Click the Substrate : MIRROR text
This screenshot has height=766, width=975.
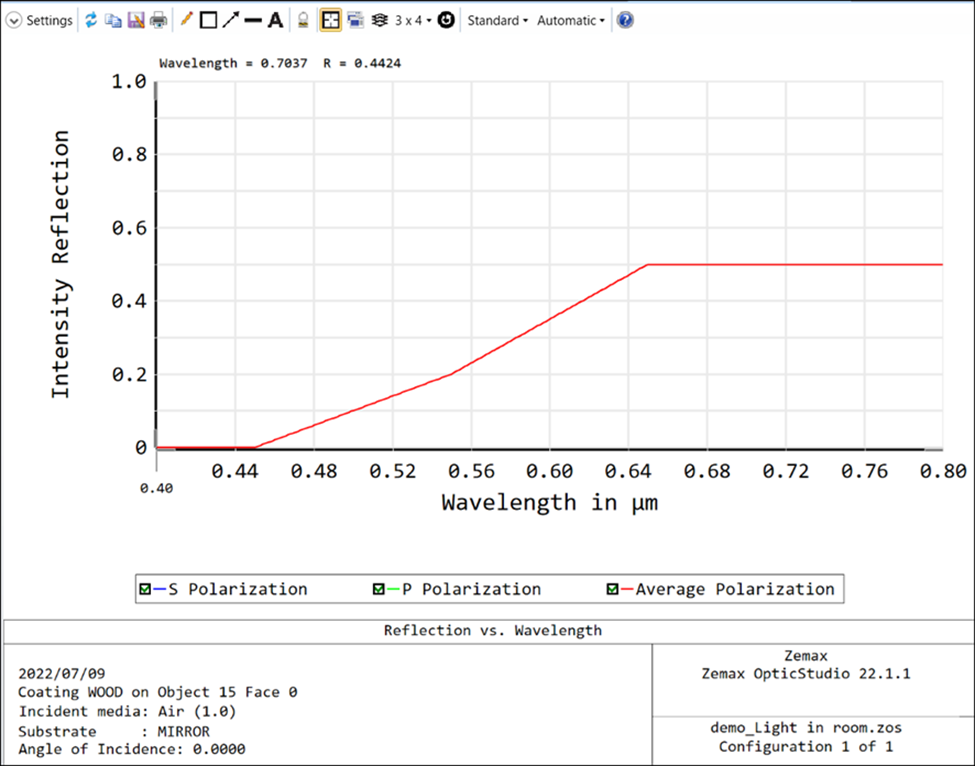pos(114,731)
